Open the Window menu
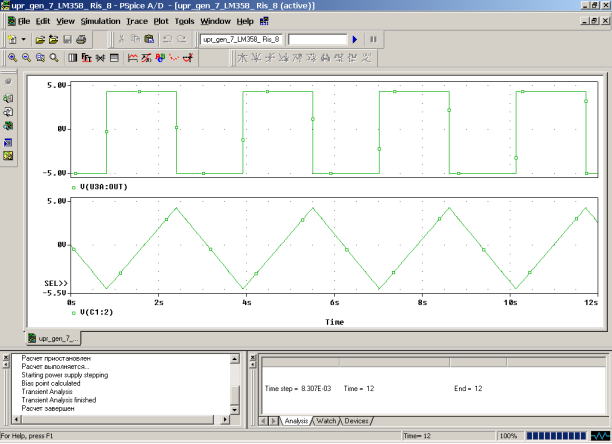612x444 pixels. (x=215, y=21)
